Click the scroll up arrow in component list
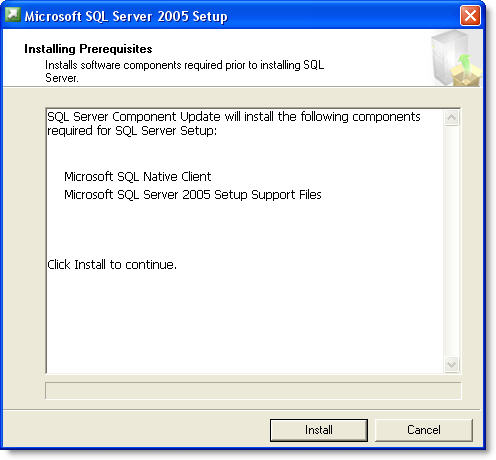Image resolution: width=496 pixels, height=460 pixels. coord(451,118)
